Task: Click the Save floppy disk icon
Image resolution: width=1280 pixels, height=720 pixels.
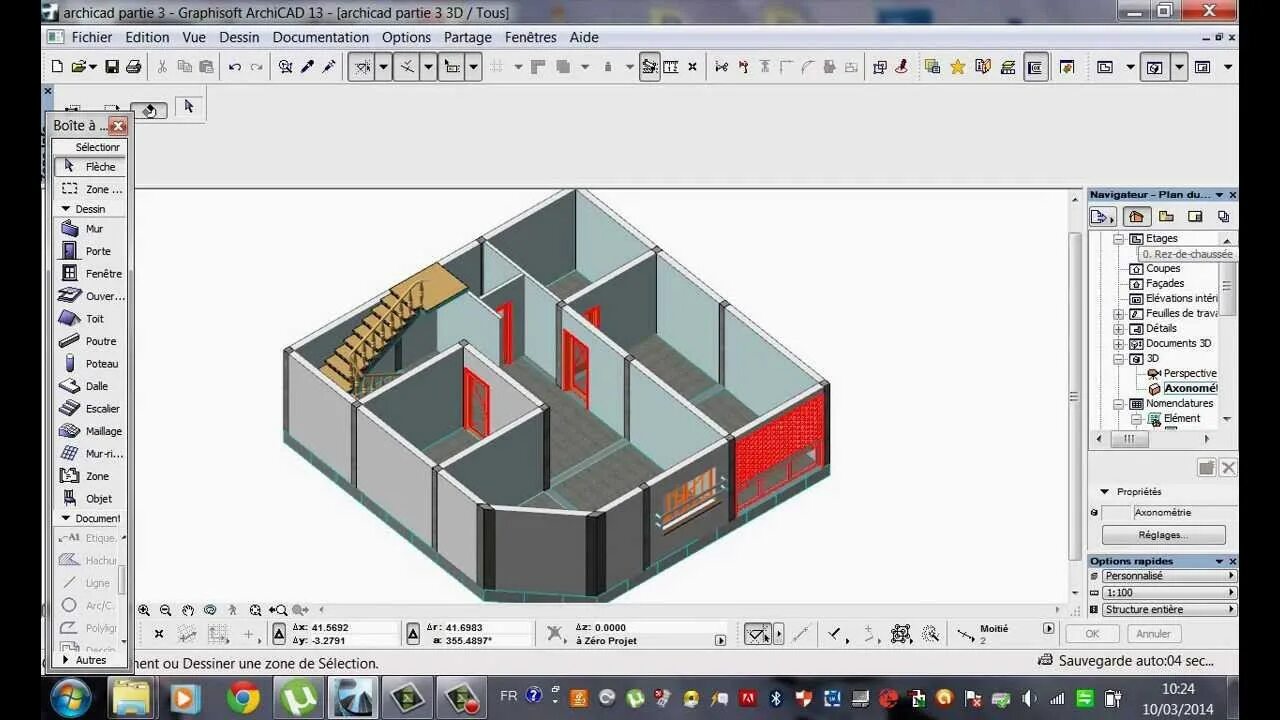Action: (x=112, y=67)
